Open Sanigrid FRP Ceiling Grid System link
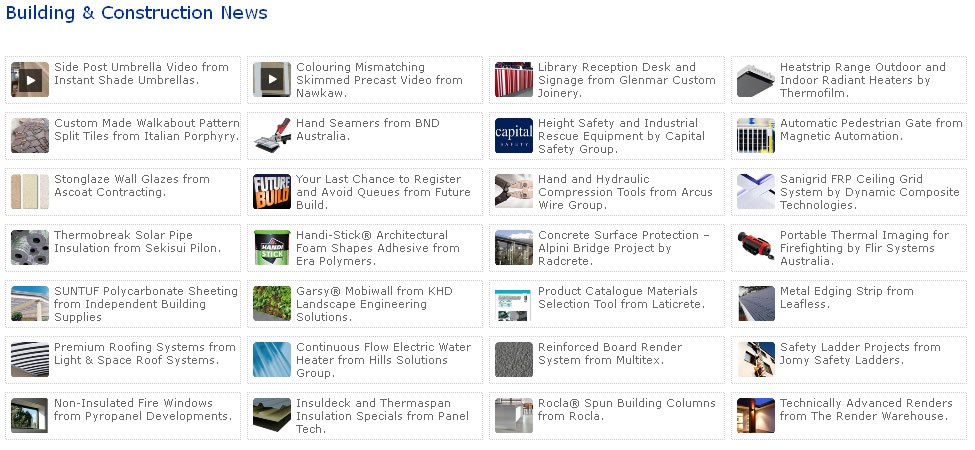Image resolution: width=975 pixels, height=450 pixels. click(869, 191)
